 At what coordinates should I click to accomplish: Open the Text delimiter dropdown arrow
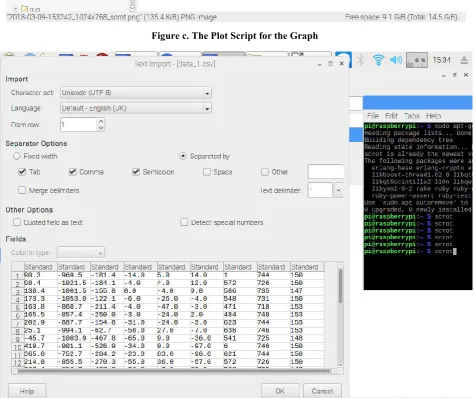click(x=338, y=190)
